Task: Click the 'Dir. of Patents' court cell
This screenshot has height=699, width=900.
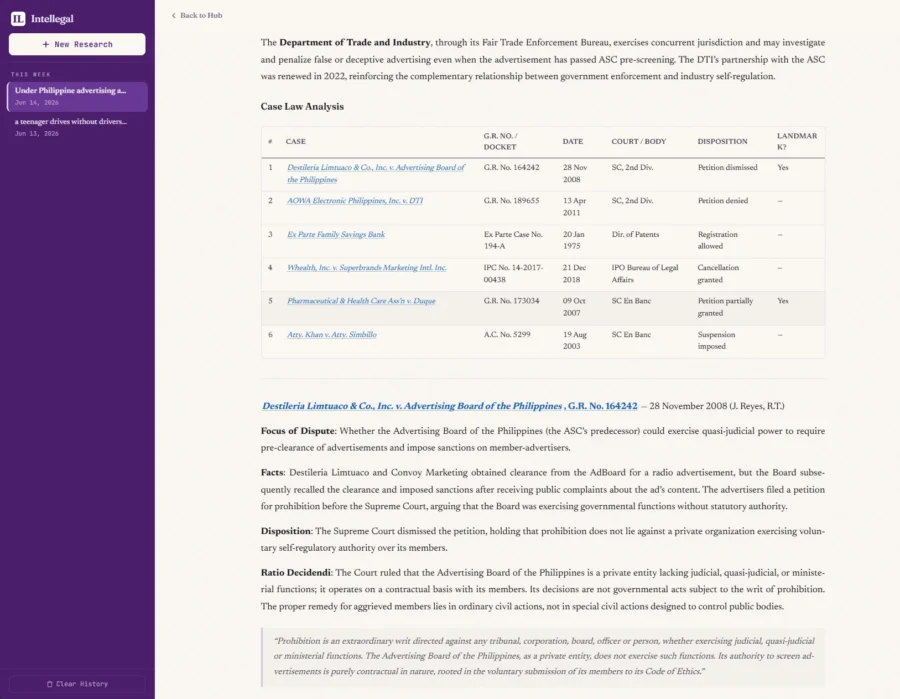Action: point(635,234)
